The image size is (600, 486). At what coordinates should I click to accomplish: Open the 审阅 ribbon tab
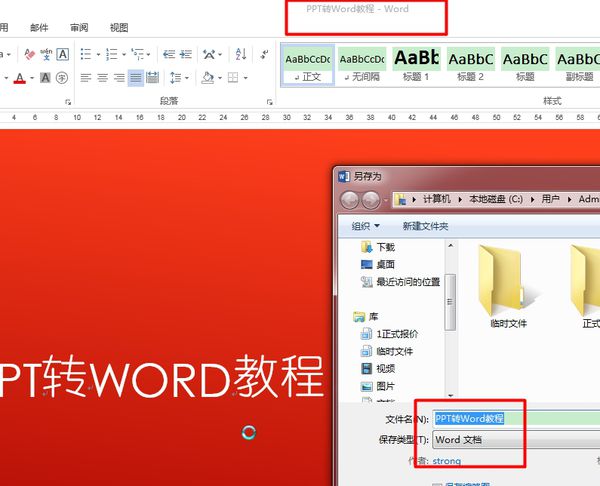click(79, 28)
